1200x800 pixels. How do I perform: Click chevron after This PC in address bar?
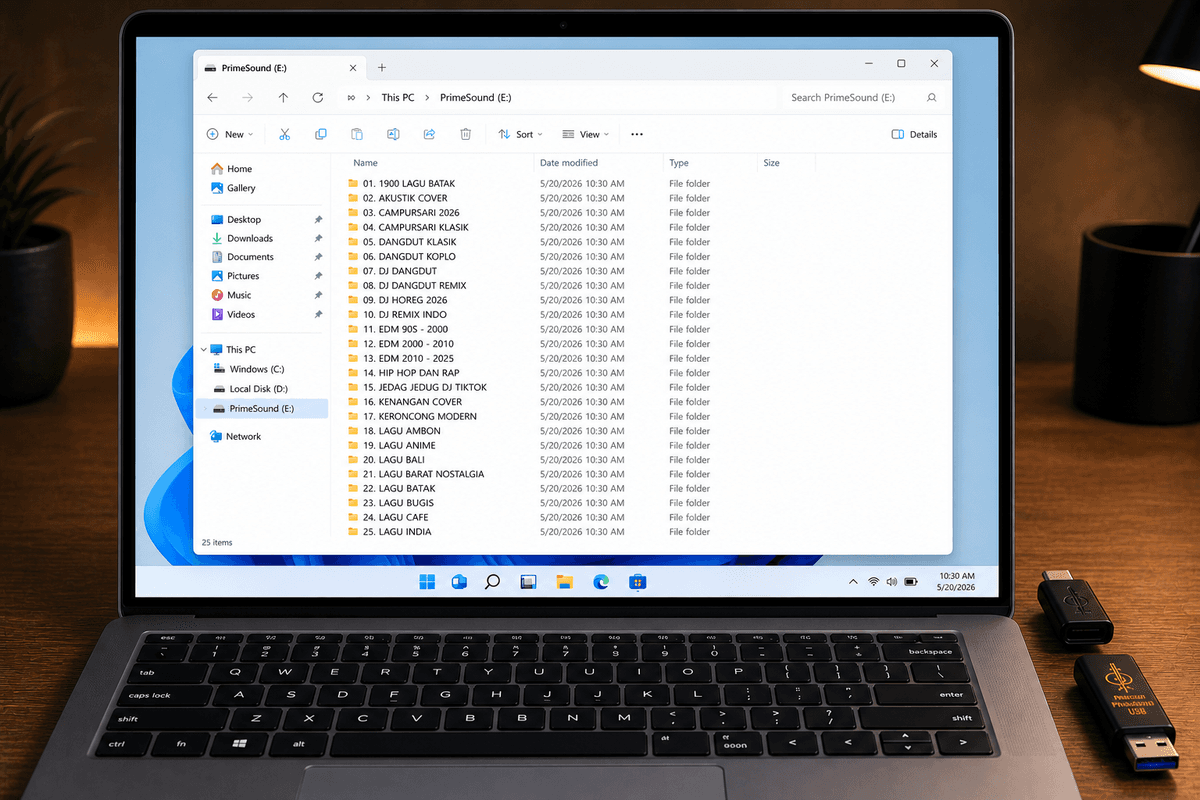coord(427,98)
